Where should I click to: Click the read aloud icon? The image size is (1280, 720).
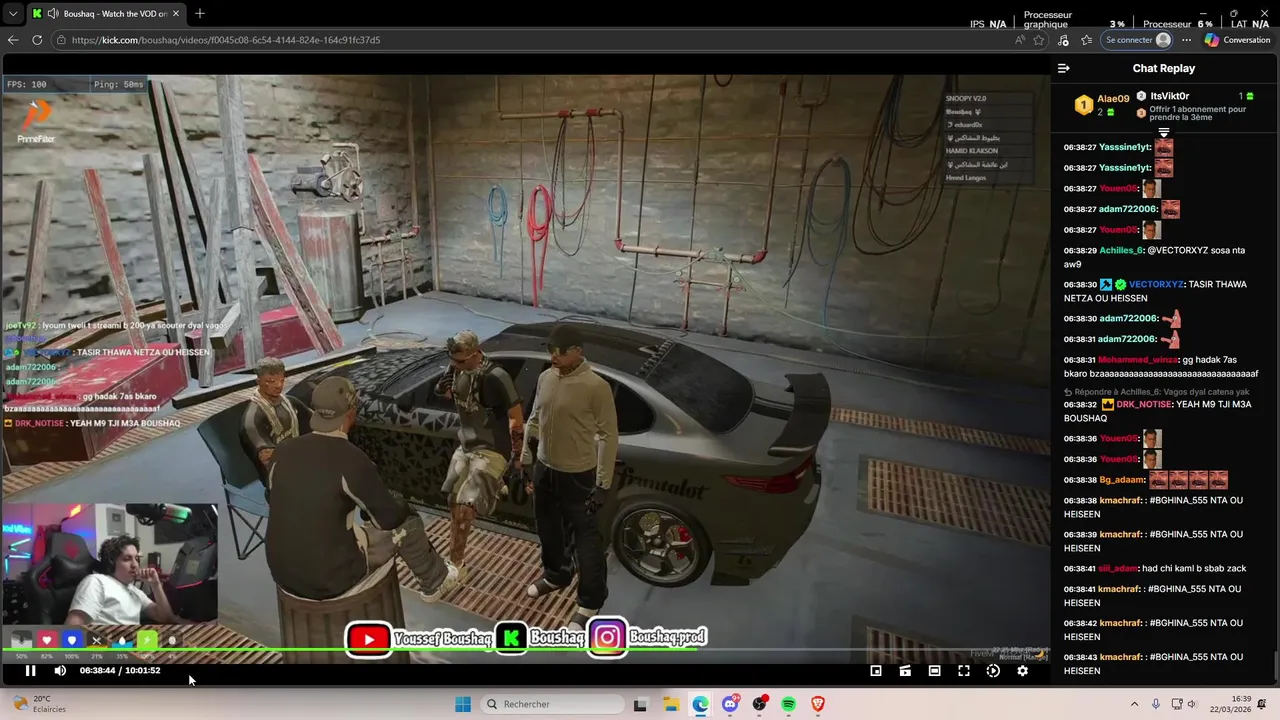pos(1020,40)
